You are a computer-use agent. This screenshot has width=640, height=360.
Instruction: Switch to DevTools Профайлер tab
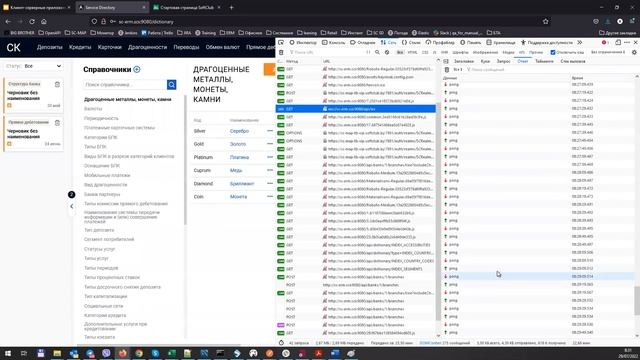440,42
